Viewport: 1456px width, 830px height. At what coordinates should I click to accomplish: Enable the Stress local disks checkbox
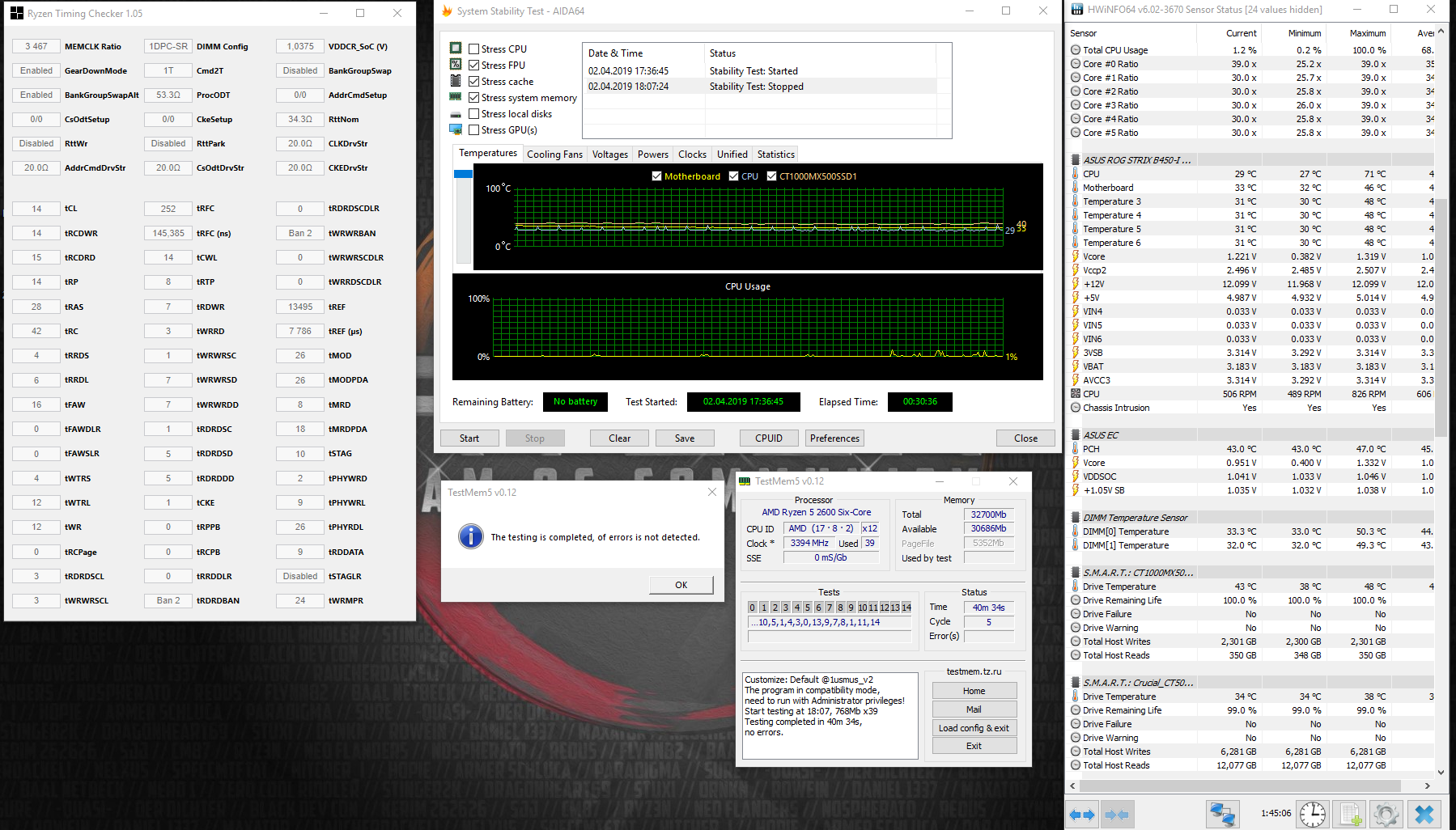click(474, 114)
